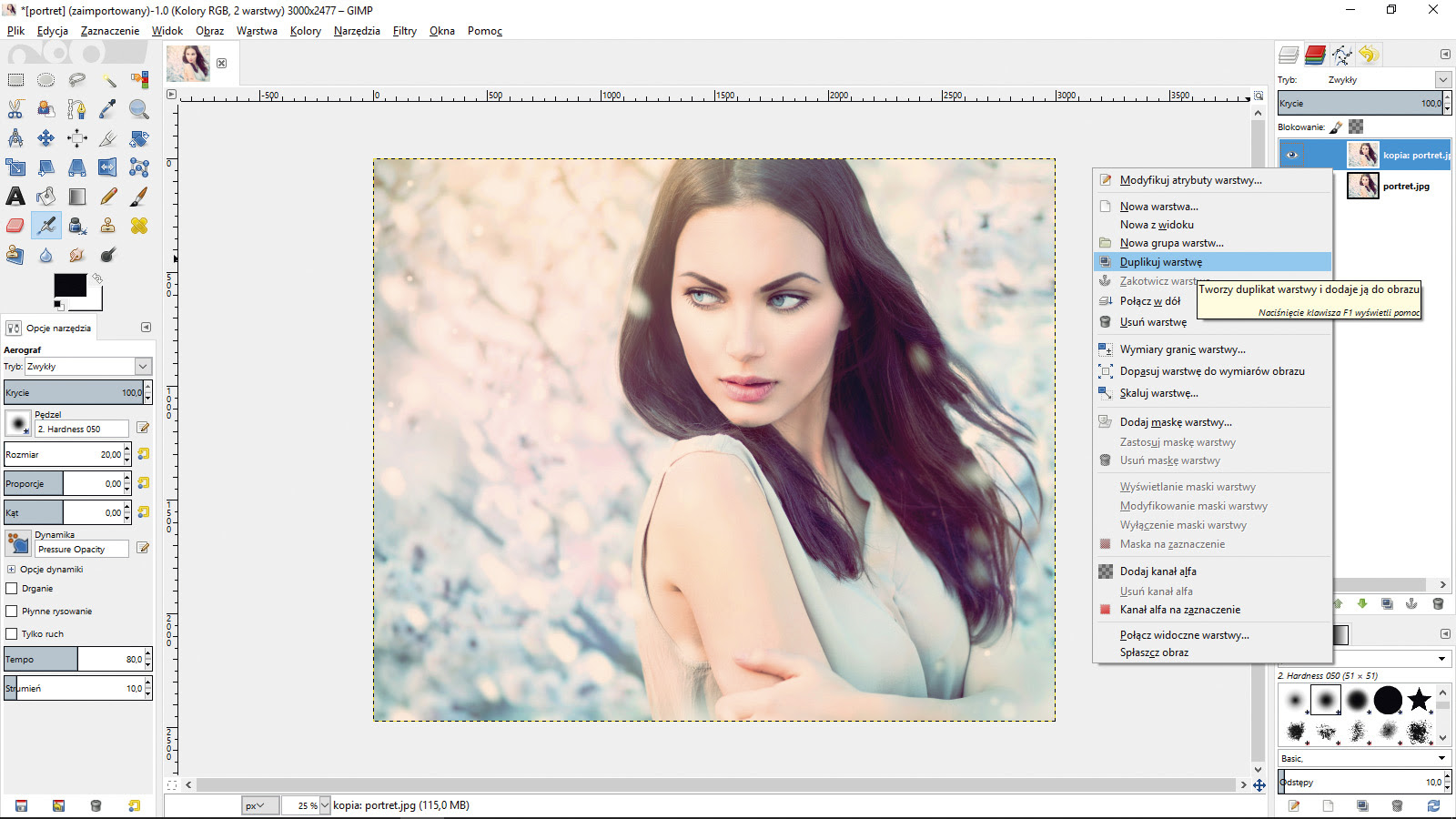Click the edit brush button under Pędzel
Image resolution: width=1456 pixels, height=819 pixels.
pos(143,428)
